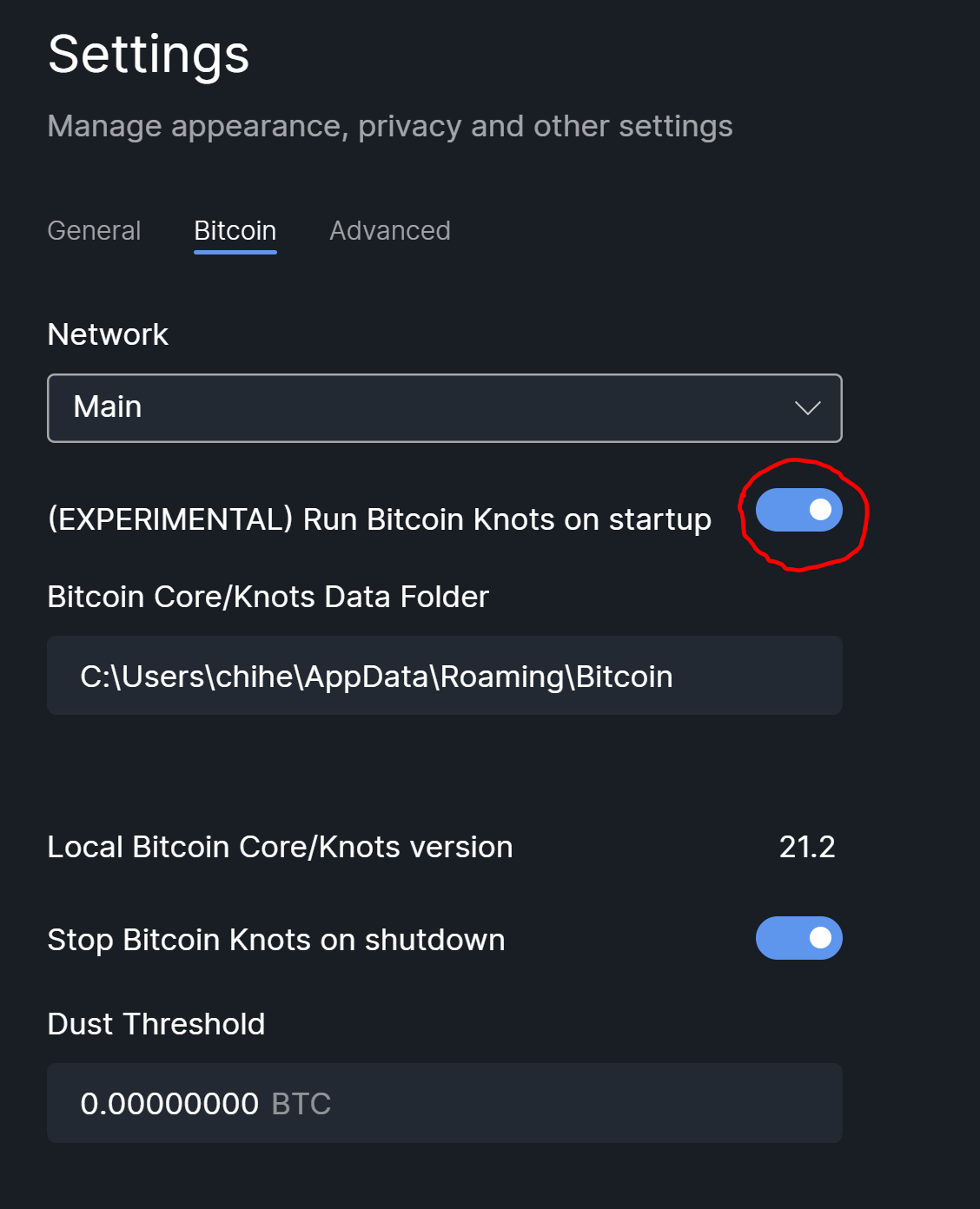
Task: Select the Bitcoin tab
Action: pos(235,231)
